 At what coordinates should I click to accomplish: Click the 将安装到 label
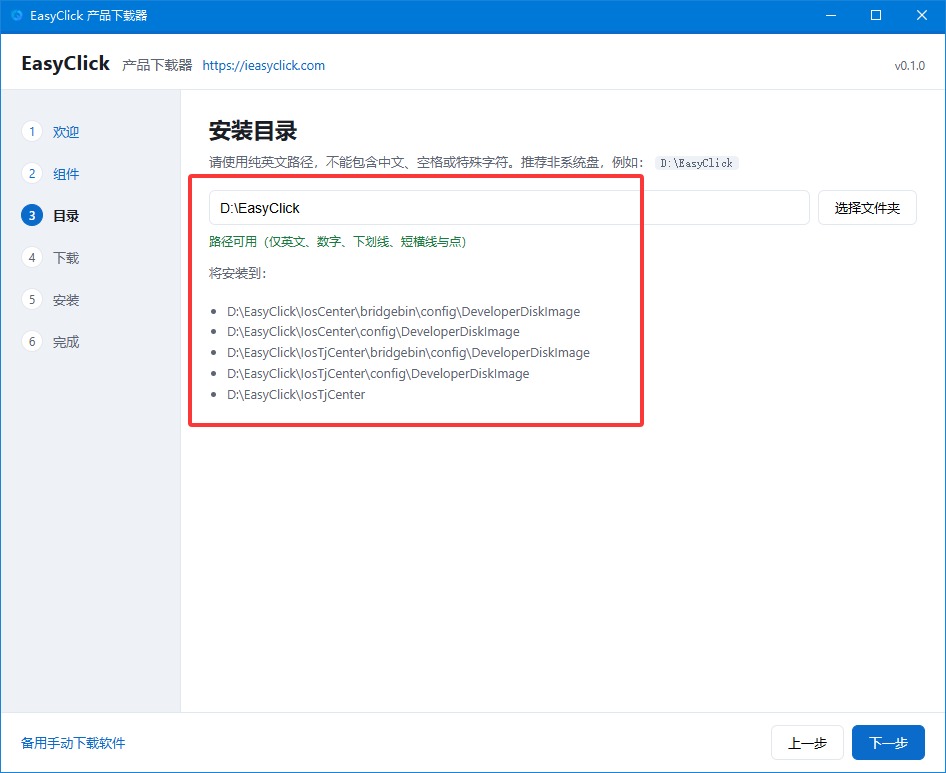point(238,273)
